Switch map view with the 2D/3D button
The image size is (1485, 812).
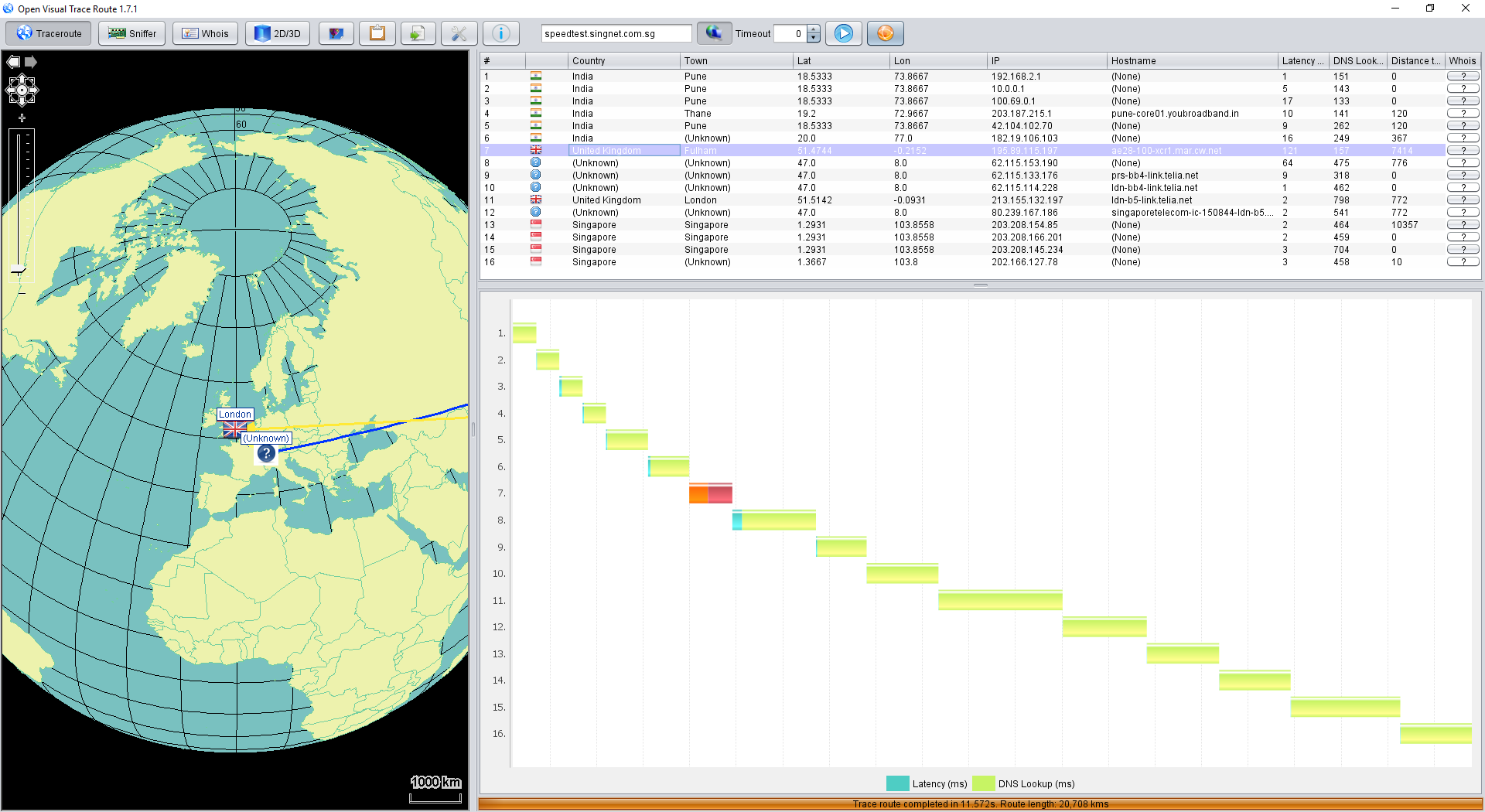278,33
